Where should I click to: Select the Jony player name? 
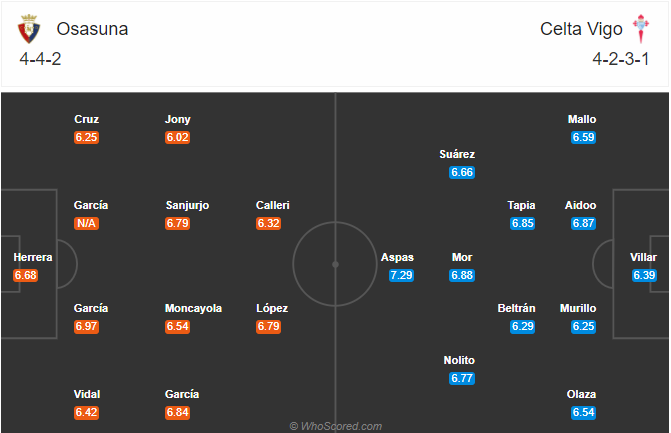click(178, 119)
